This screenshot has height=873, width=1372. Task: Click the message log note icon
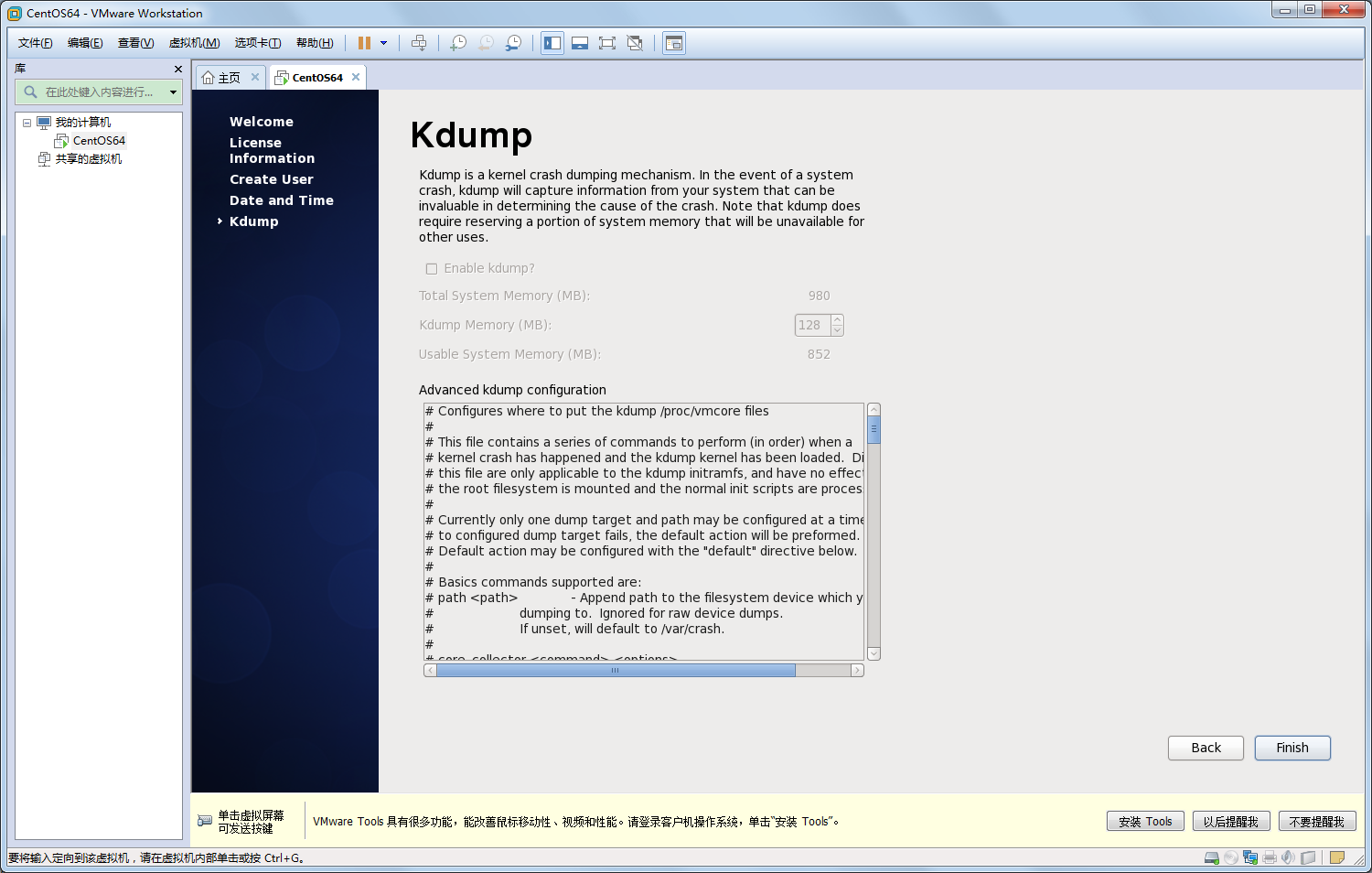click(x=1337, y=858)
